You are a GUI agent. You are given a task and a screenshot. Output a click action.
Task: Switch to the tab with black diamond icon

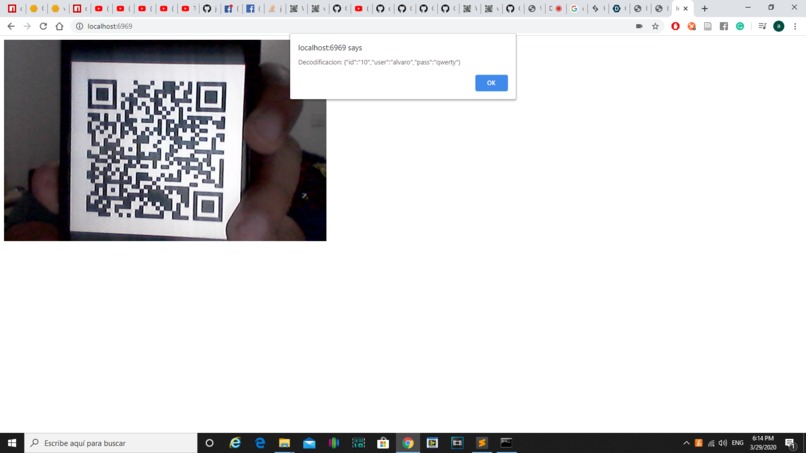pyautogui.click(x=598, y=8)
